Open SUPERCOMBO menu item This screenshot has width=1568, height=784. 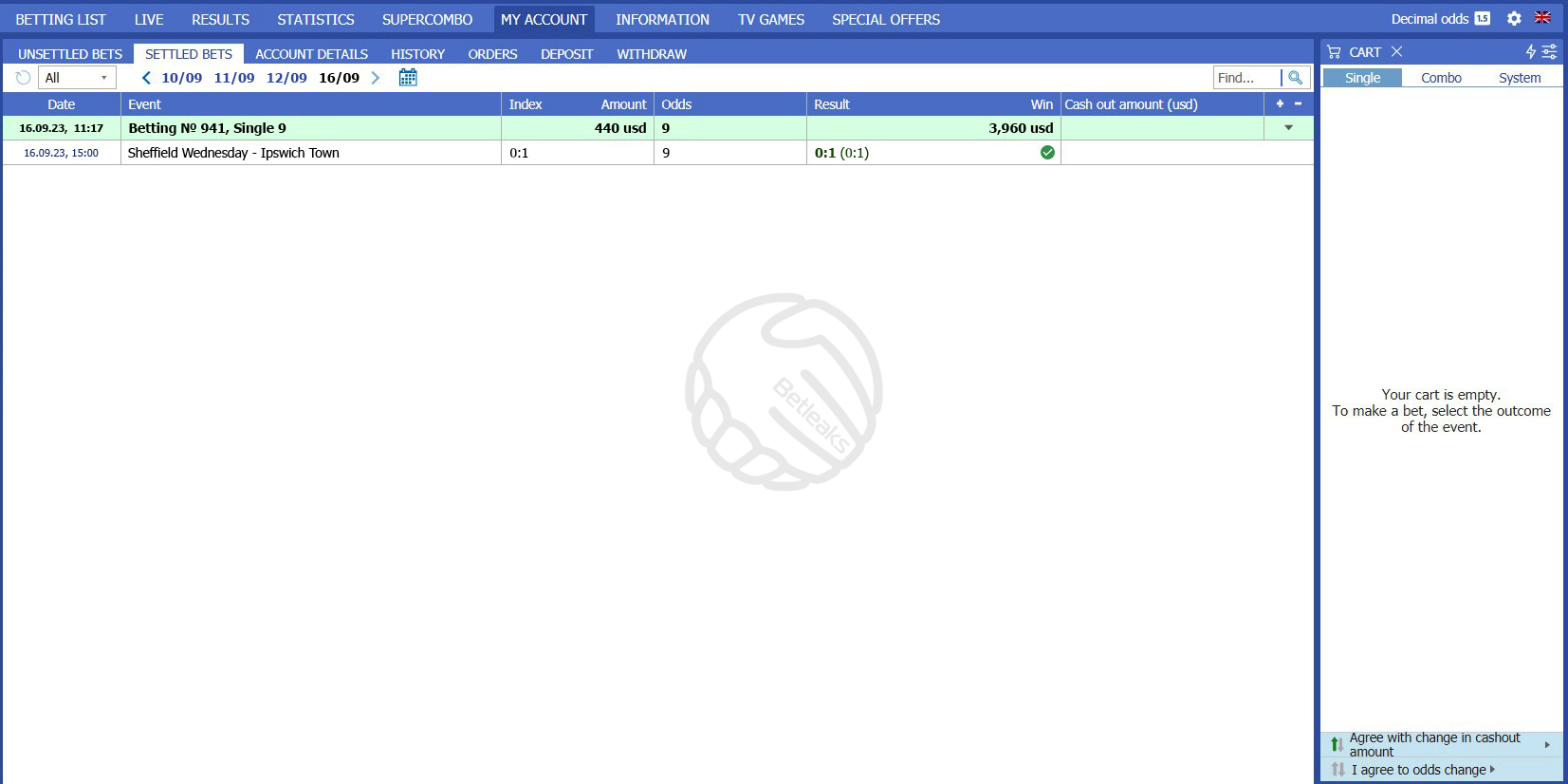tap(427, 19)
